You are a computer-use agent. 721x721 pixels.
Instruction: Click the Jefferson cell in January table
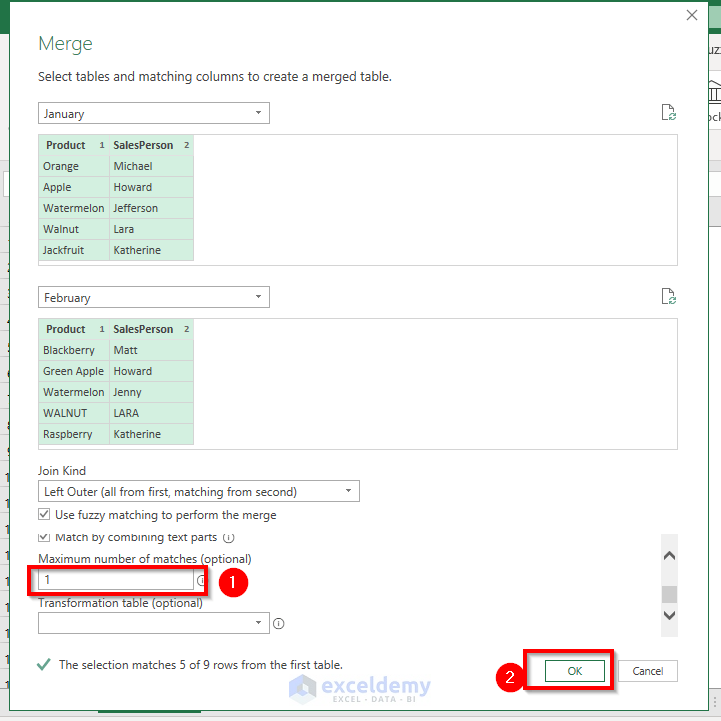pos(151,208)
